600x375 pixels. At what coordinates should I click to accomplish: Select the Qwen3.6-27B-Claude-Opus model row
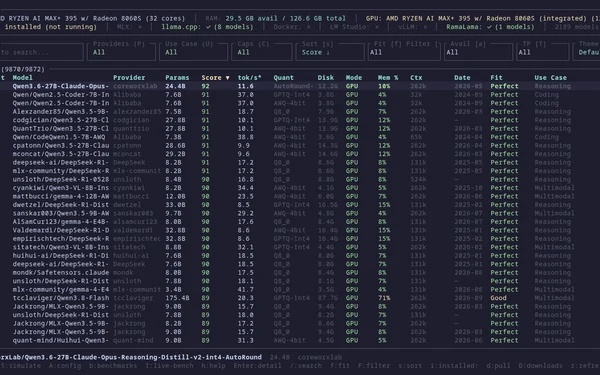[x=300, y=86]
